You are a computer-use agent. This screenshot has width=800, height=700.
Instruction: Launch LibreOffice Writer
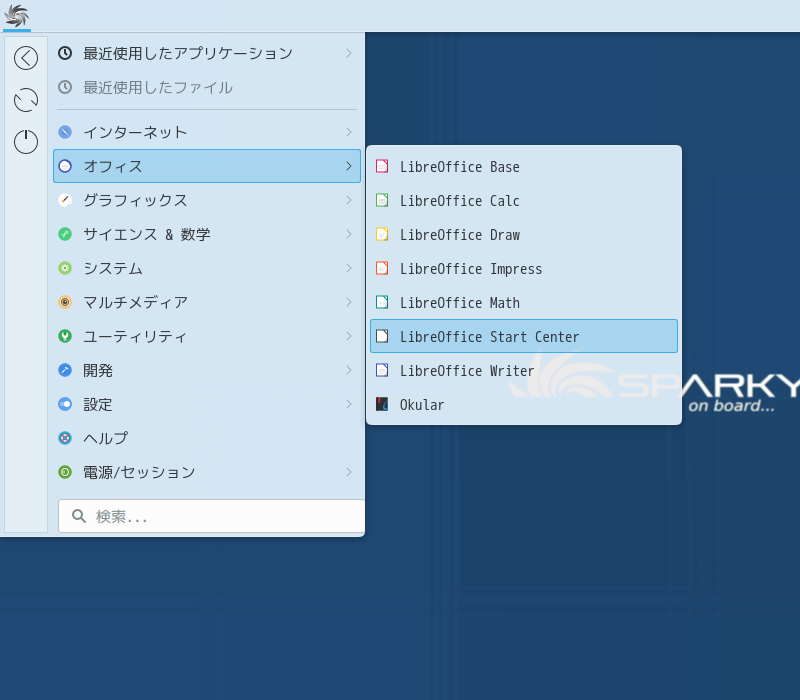(466, 371)
